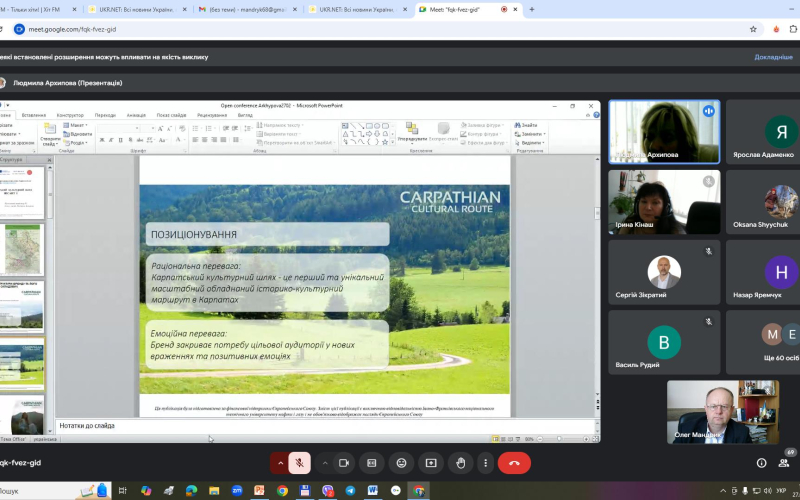Follow the Докладніше link in the banner

(x=773, y=57)
